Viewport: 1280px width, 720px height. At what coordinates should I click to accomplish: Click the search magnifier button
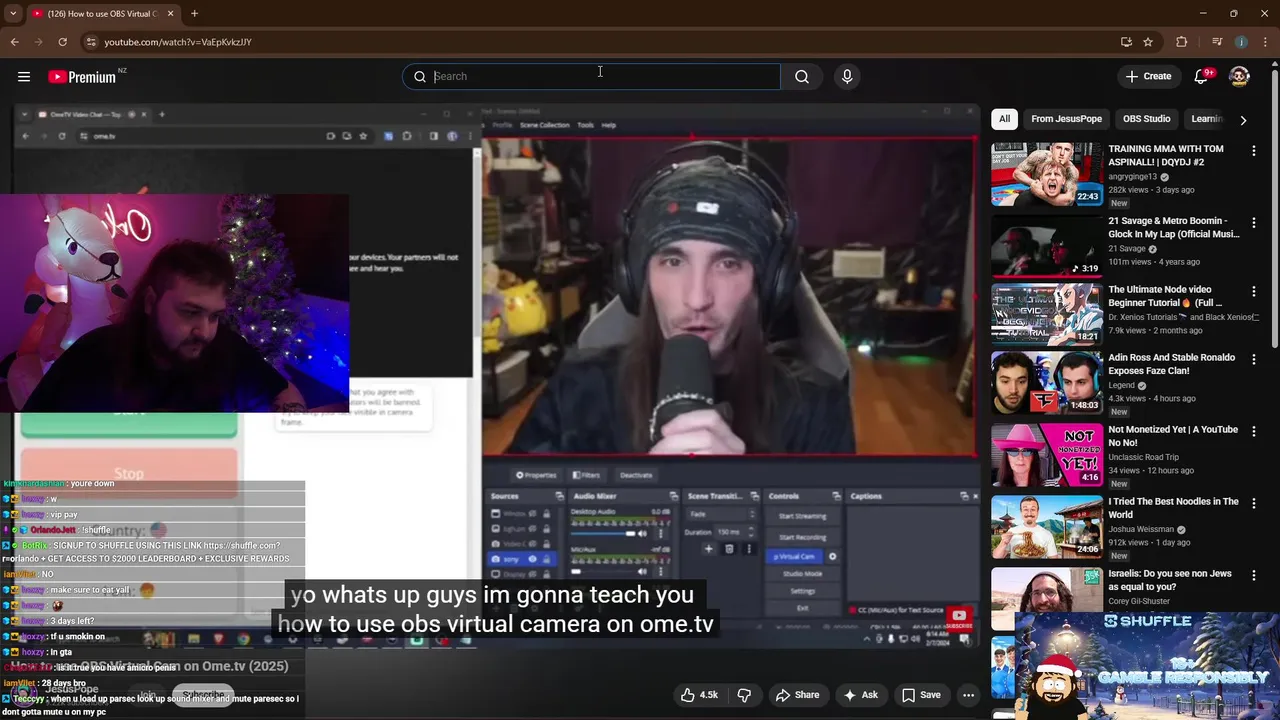pyautogui.click(x=802, y=76)
